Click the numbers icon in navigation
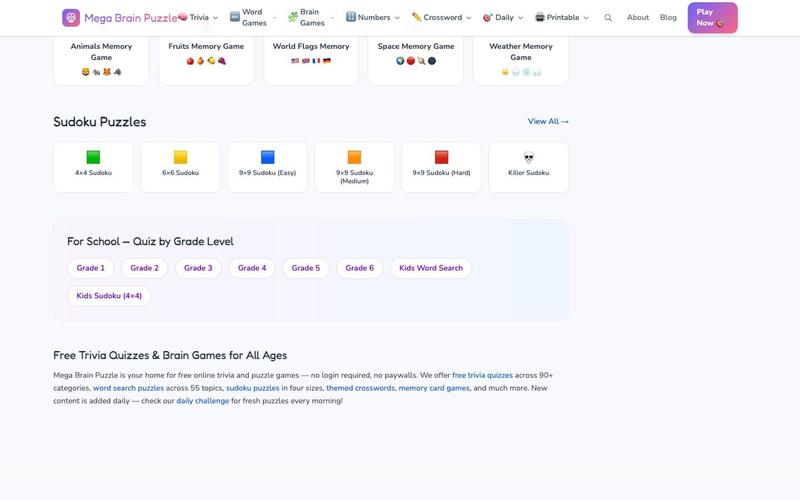Screen dimensions: 800x500 [351, 17]
